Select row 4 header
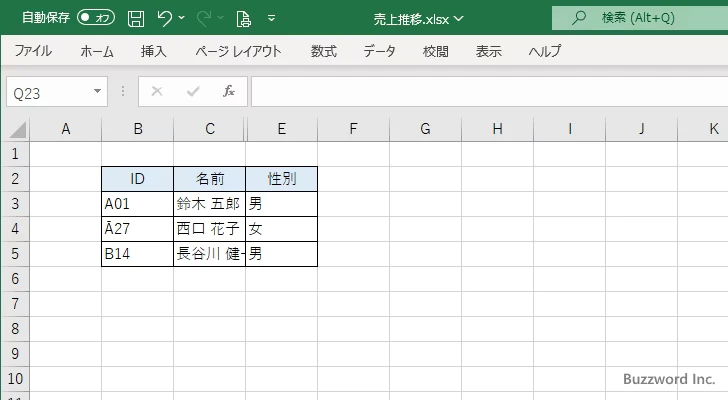 pos(15,229)
